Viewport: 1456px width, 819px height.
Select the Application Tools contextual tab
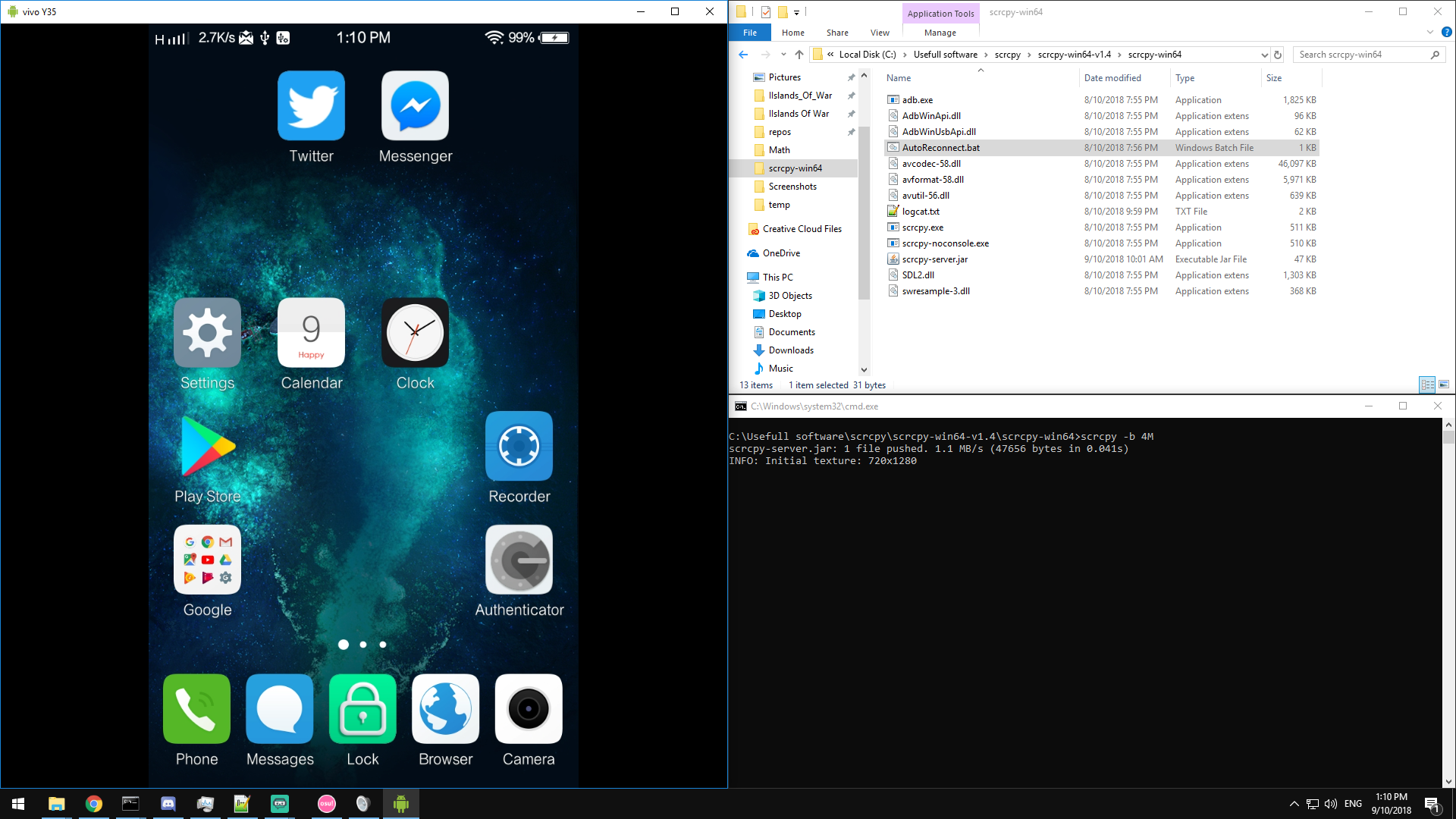click(940, 13)
